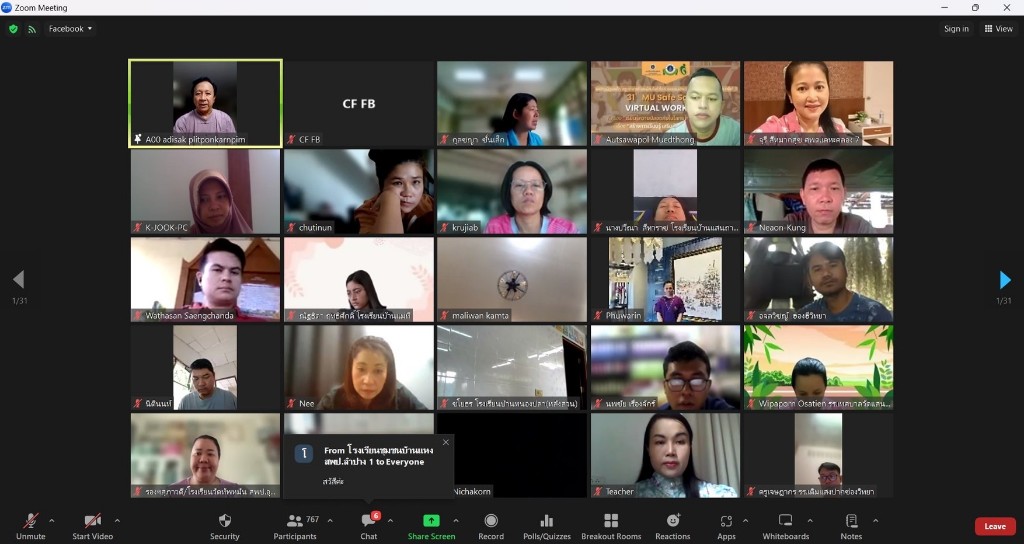Image resolution: width=1024 pixels, height=544 pixels.
Task: Go to next page of participants with the blue arrow
Action: [x=1005, y=280]
